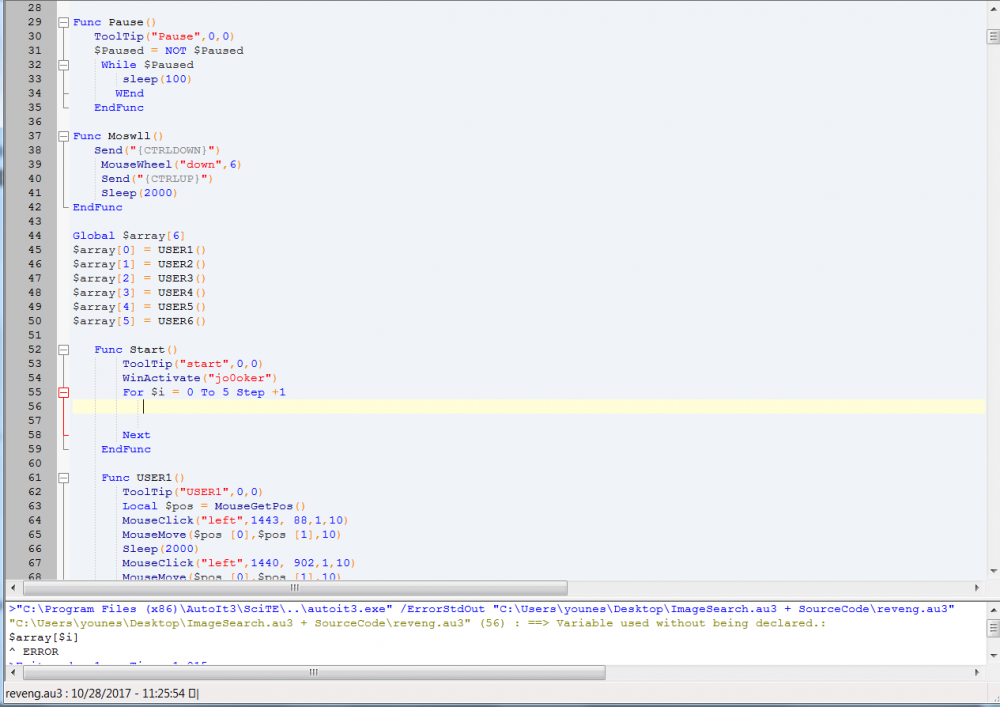Collapse the Func USER1 fold marker

point(64,478)
